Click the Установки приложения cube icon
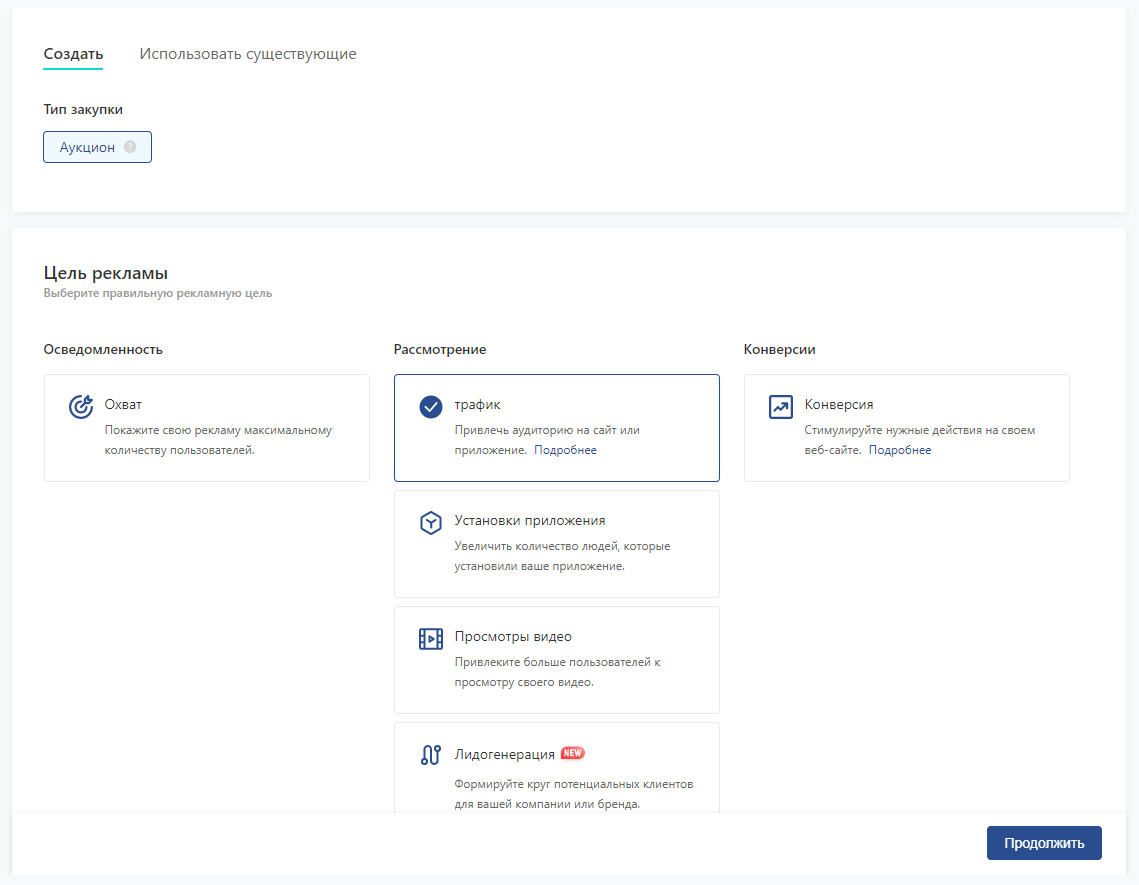The image size is (1139, 885). [x=430, y=522]
